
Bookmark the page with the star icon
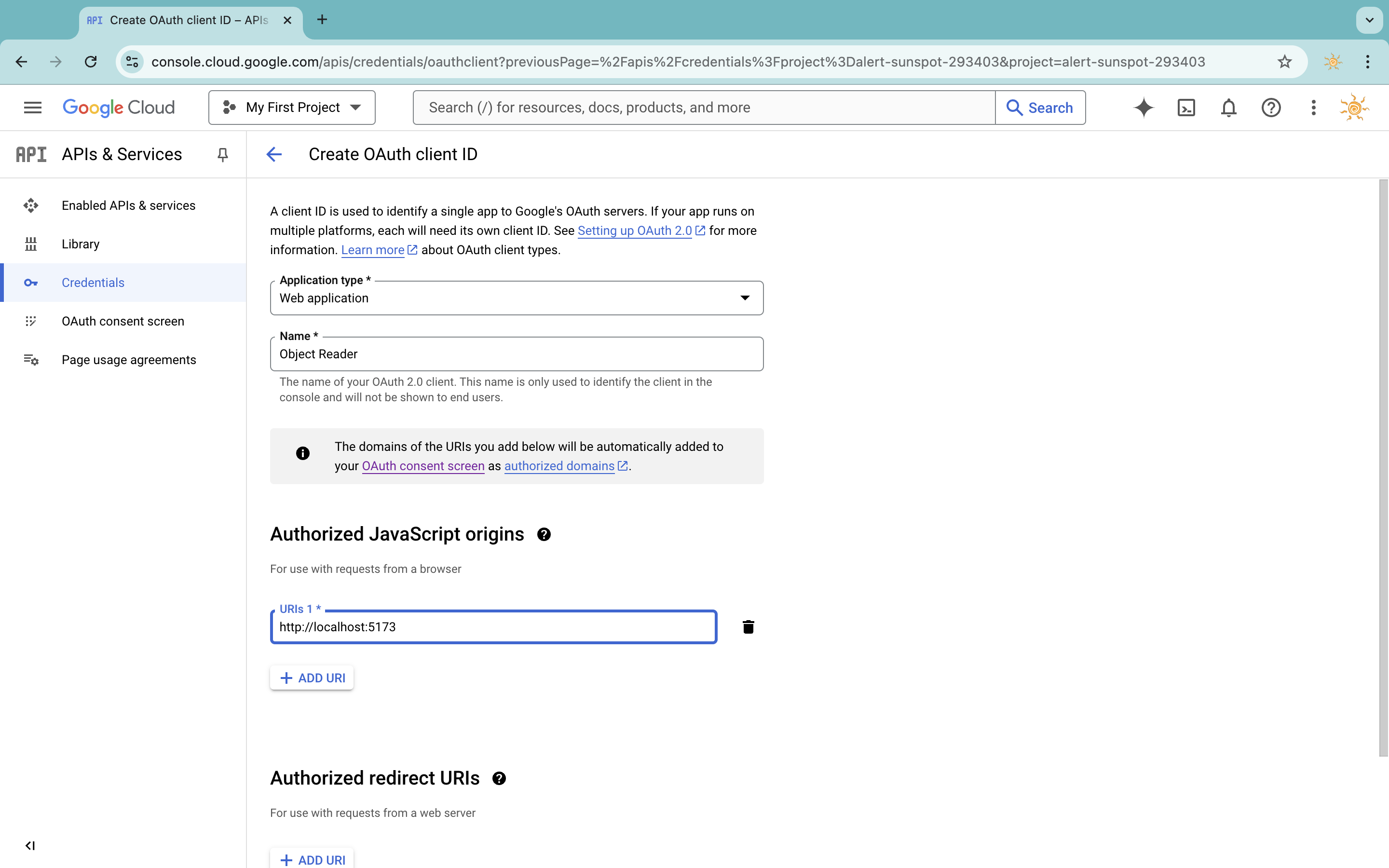click(x=1284, y=61)
